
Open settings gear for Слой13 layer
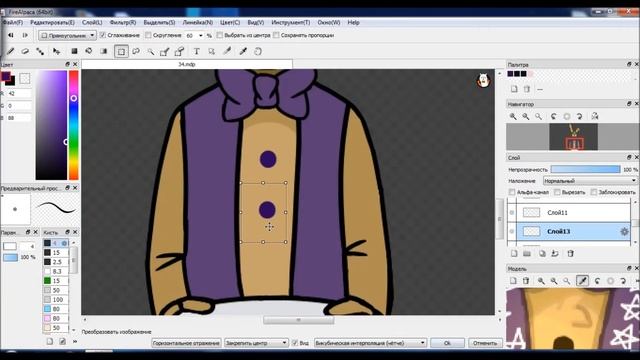pyautogui.click(x=624, y=231)
